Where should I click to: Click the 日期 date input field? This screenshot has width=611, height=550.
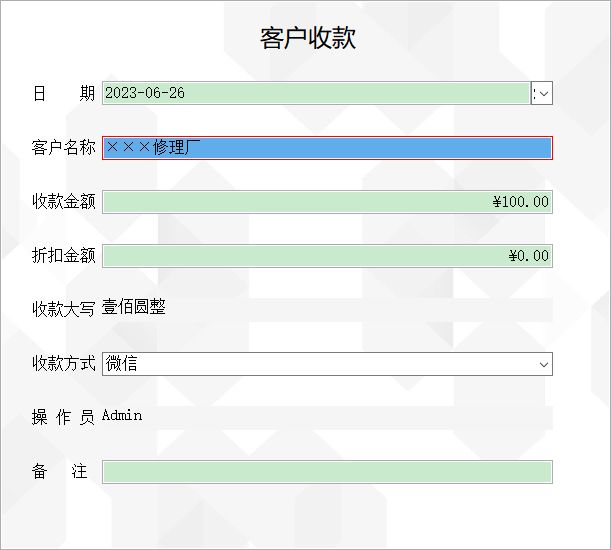tap(316, 93)
